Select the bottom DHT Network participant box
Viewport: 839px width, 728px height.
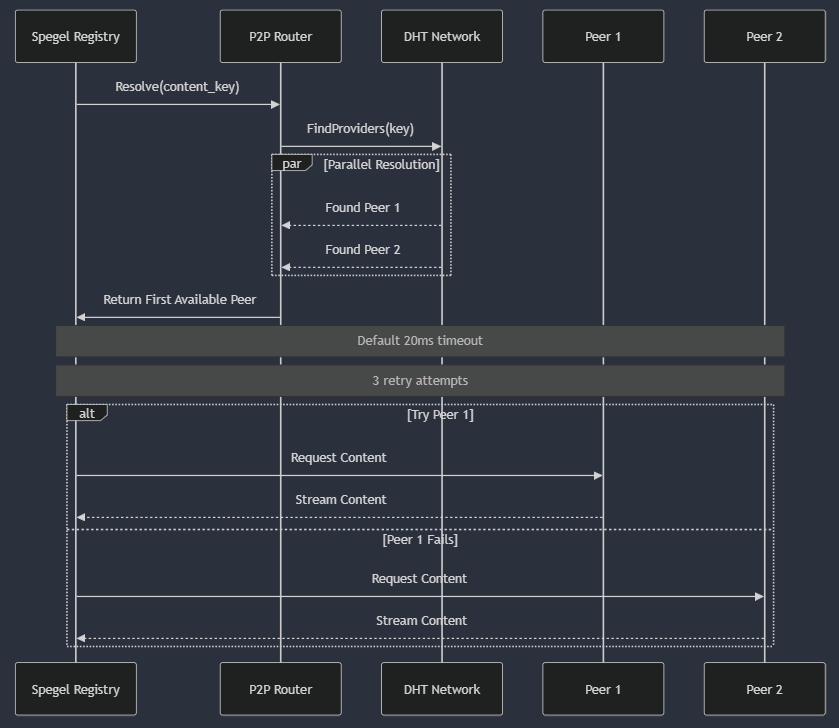coord(441,689)
